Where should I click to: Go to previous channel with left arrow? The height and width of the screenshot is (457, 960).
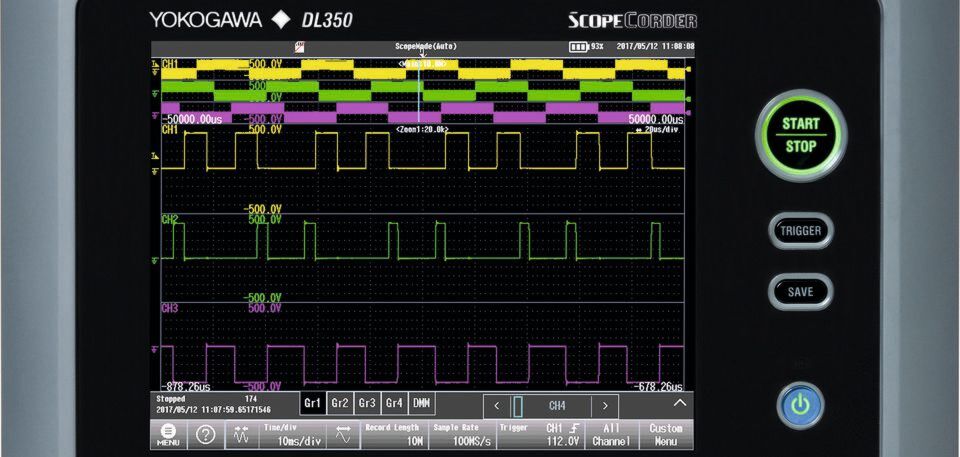tap(497, 406)
